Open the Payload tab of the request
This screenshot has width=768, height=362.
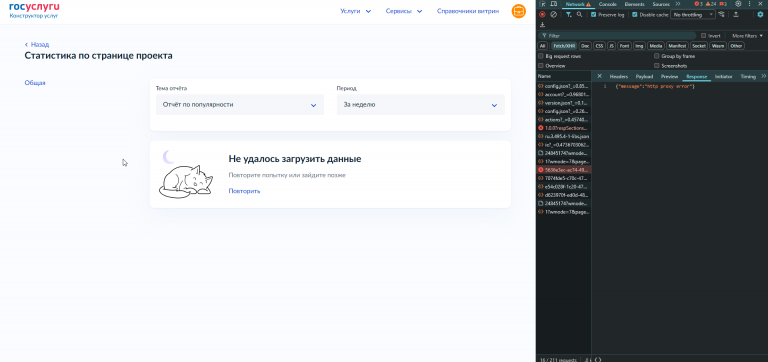point(644,76)
